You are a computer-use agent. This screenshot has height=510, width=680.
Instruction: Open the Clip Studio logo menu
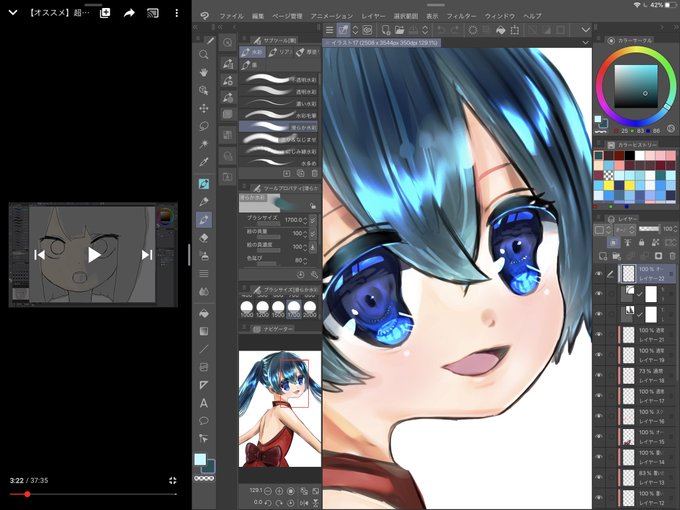coord(205,16)
